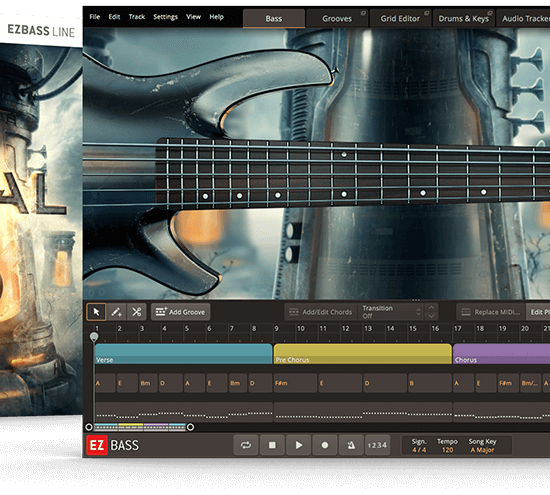The image size is (550, 495).
Task: Open the Settings menu
Action: pos(165,17)
